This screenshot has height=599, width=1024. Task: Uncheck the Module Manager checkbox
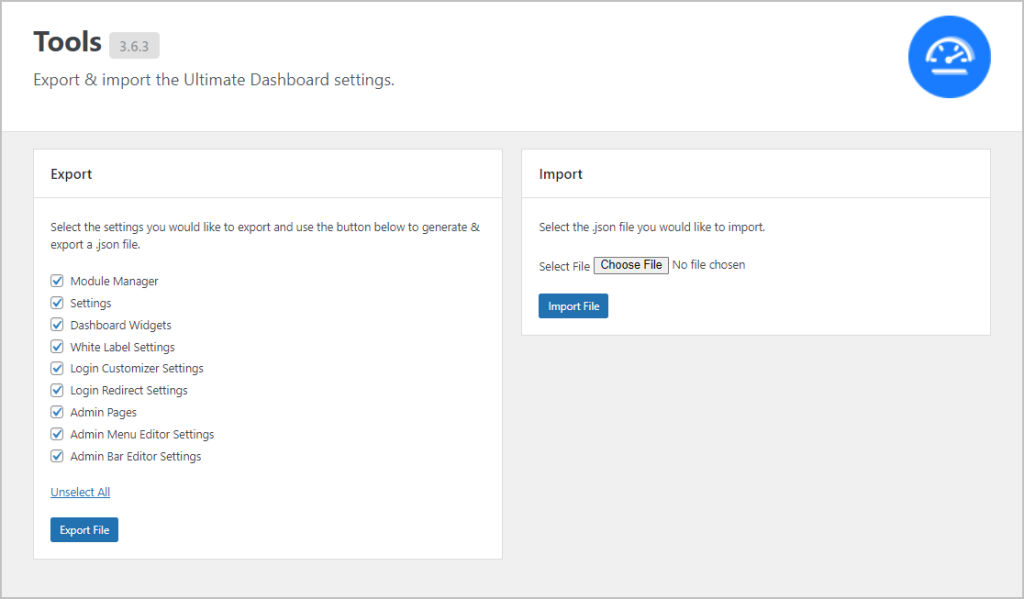[x=57, y=281]
